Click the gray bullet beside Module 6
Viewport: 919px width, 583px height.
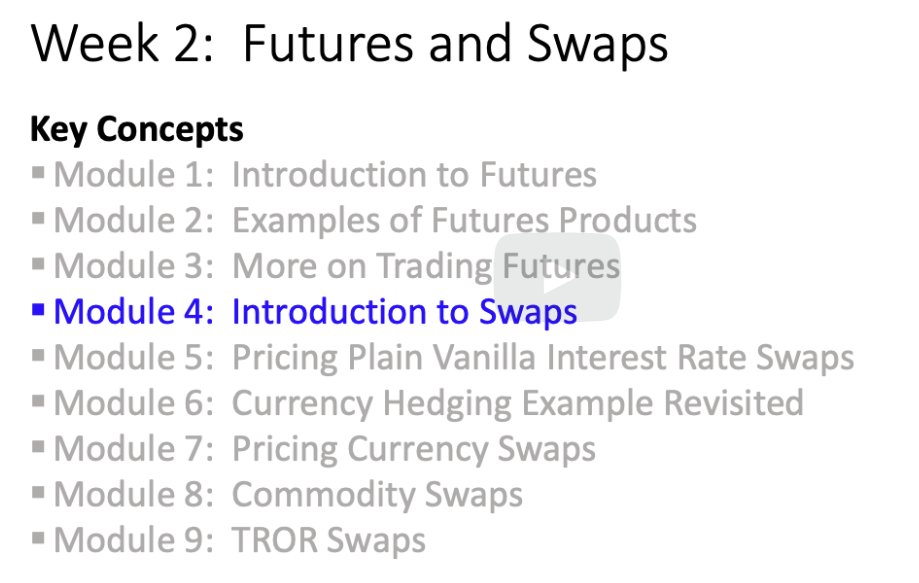(x=39, y=401)
